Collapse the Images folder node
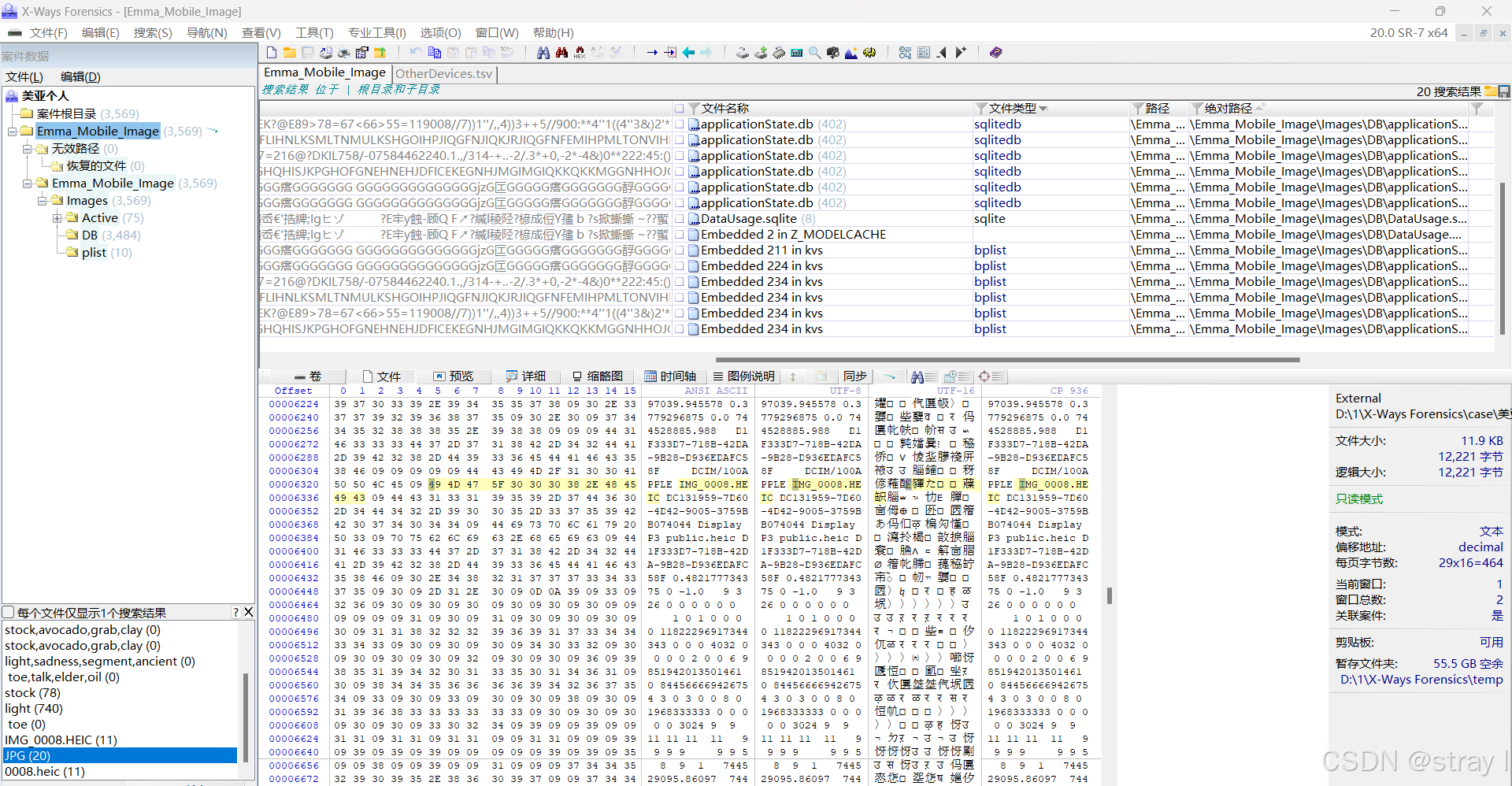This screenshot has height=786, width=1512. 43,201
